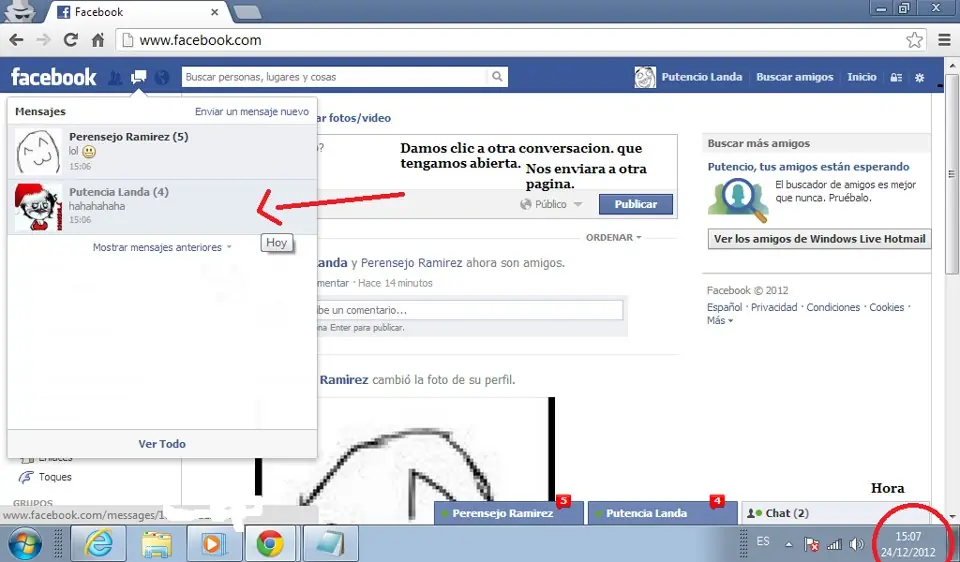This screenshot has height=562, width=960.
Task: Open Putencio Landa profile name link
Action: 702,77
